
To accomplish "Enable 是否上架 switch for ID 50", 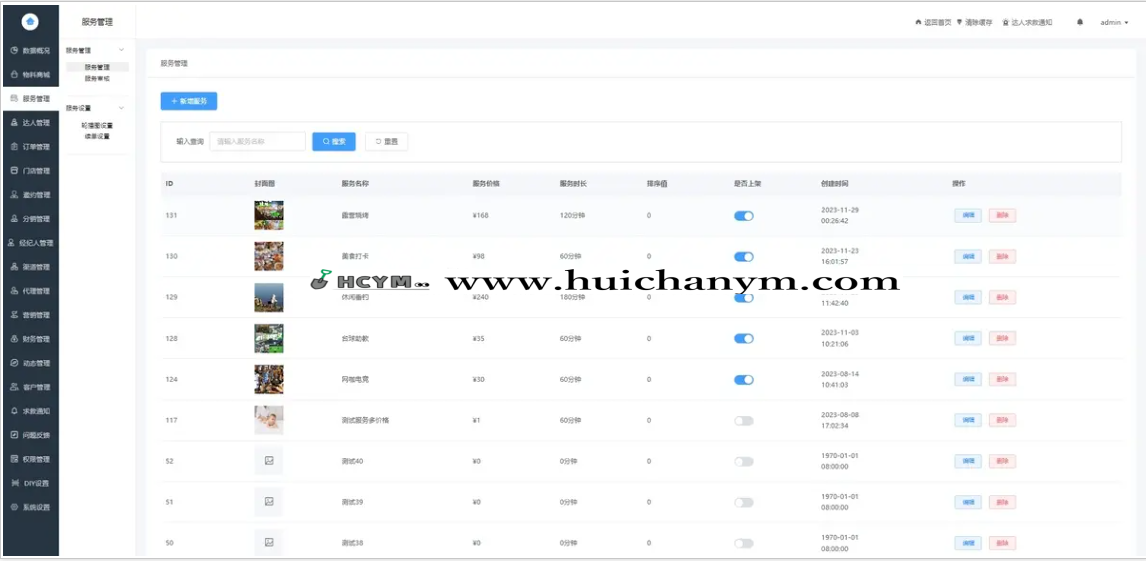I will click(x=743, y=543).
